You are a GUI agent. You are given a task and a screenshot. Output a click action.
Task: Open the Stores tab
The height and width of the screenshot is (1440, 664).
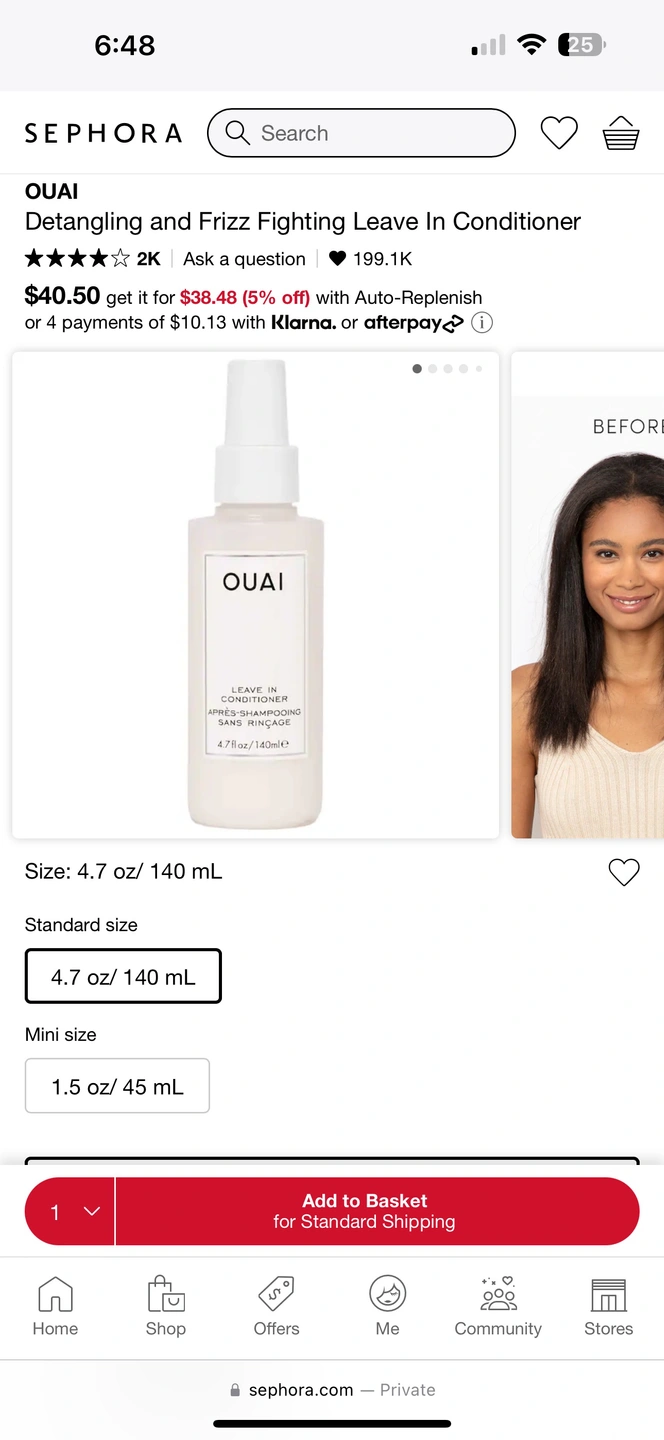(609, 1307)
